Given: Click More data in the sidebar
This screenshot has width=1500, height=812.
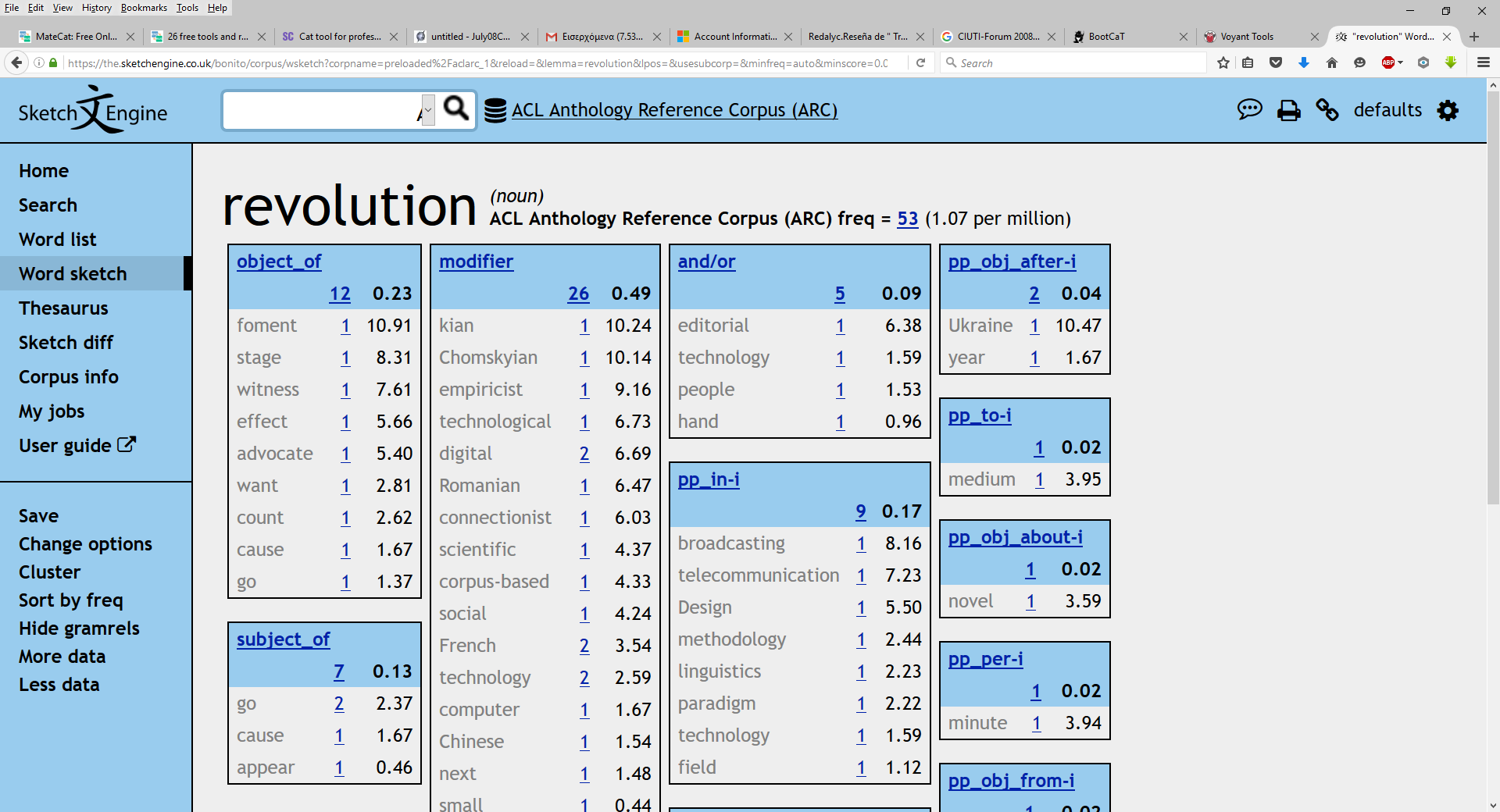Looking at the screenshot, I should (x=62, y=657).
